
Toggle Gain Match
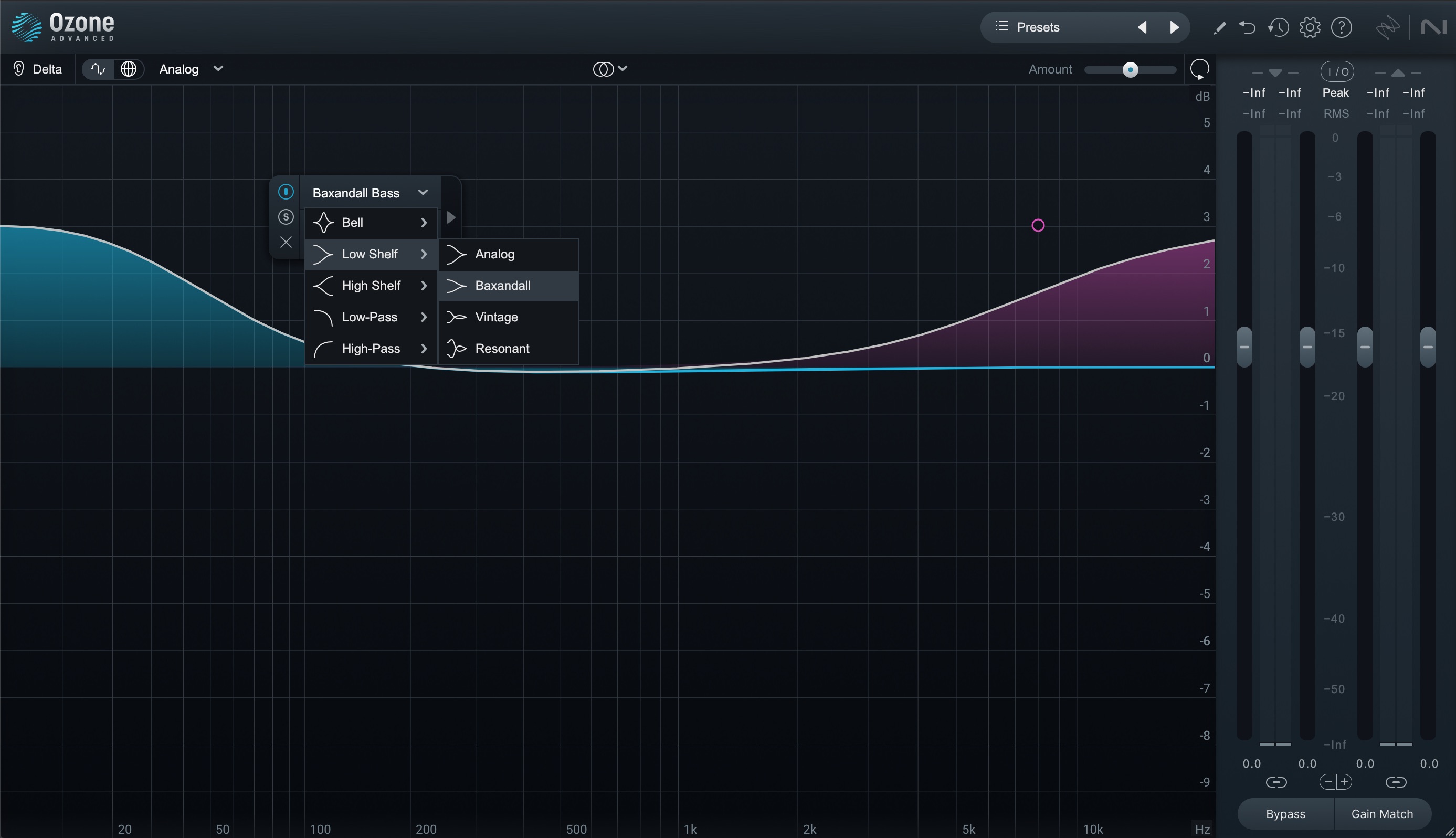[x=1382, y=814]
